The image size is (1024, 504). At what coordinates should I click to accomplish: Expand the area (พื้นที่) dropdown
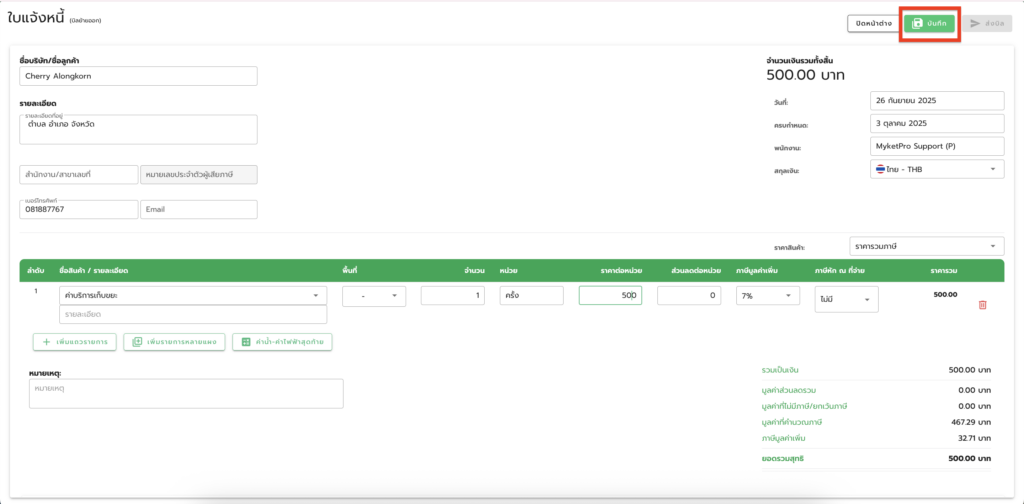[374, 296]
